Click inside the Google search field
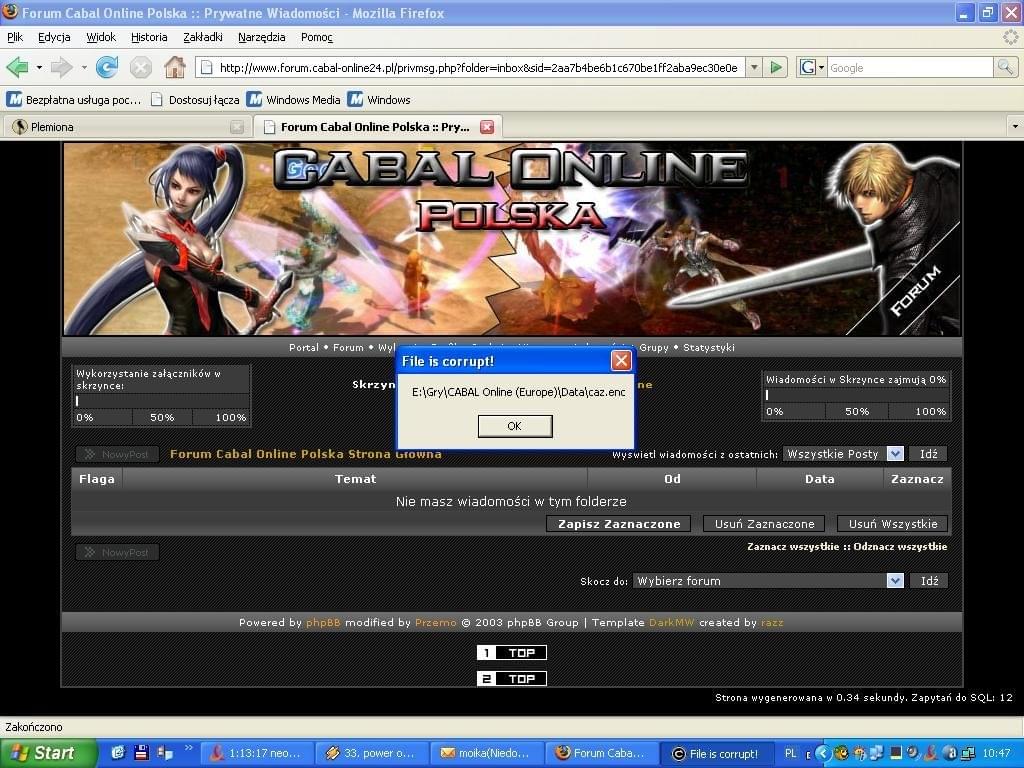 tap(910, 67)
